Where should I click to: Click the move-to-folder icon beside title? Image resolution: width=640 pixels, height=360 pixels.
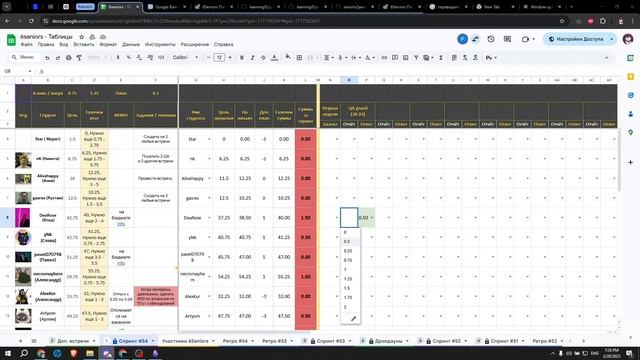[92, 37]
